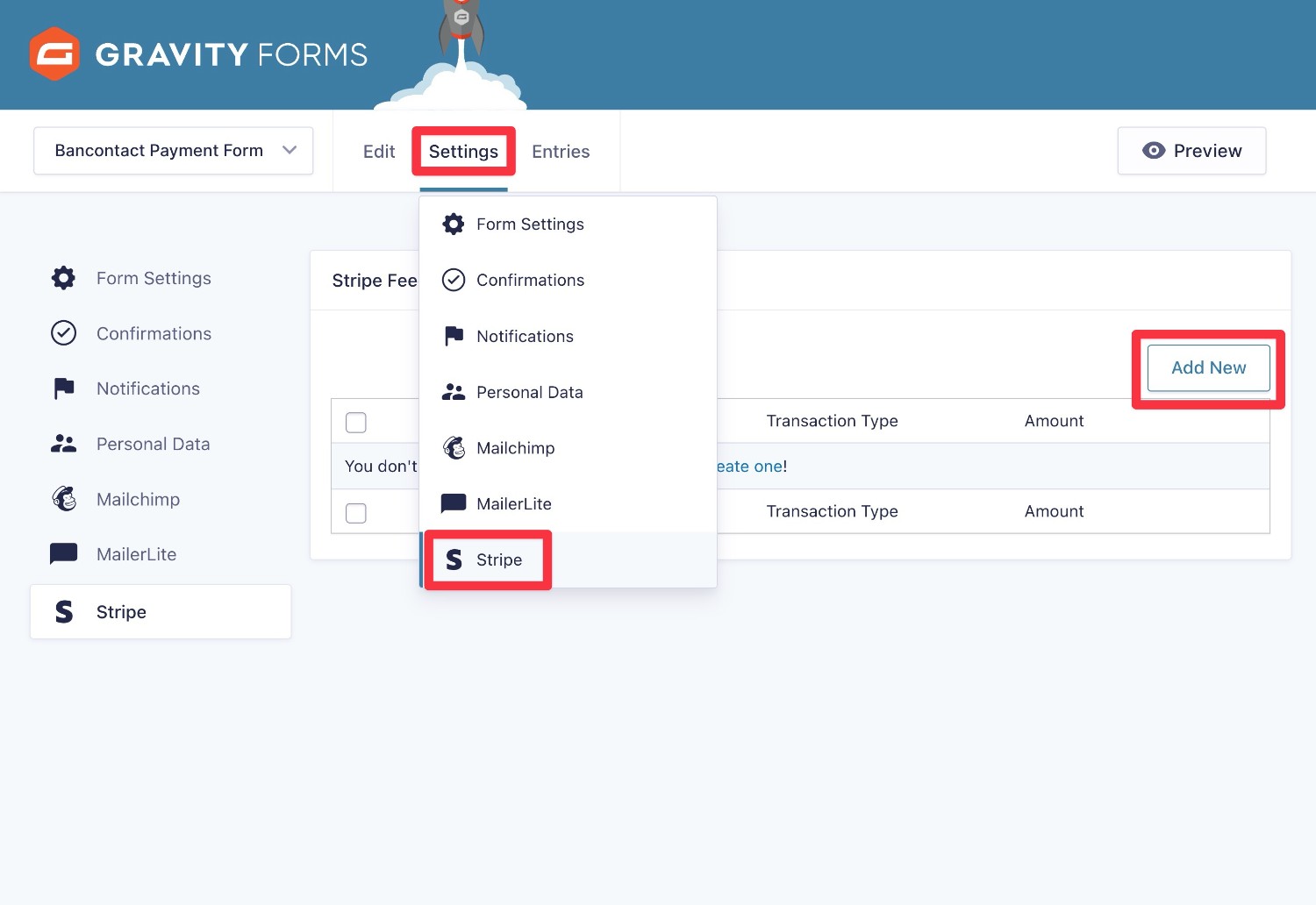This screenshot has height=905, width=1316.
Task: Click the flag icon in dropdown menu
Action: 454,336
